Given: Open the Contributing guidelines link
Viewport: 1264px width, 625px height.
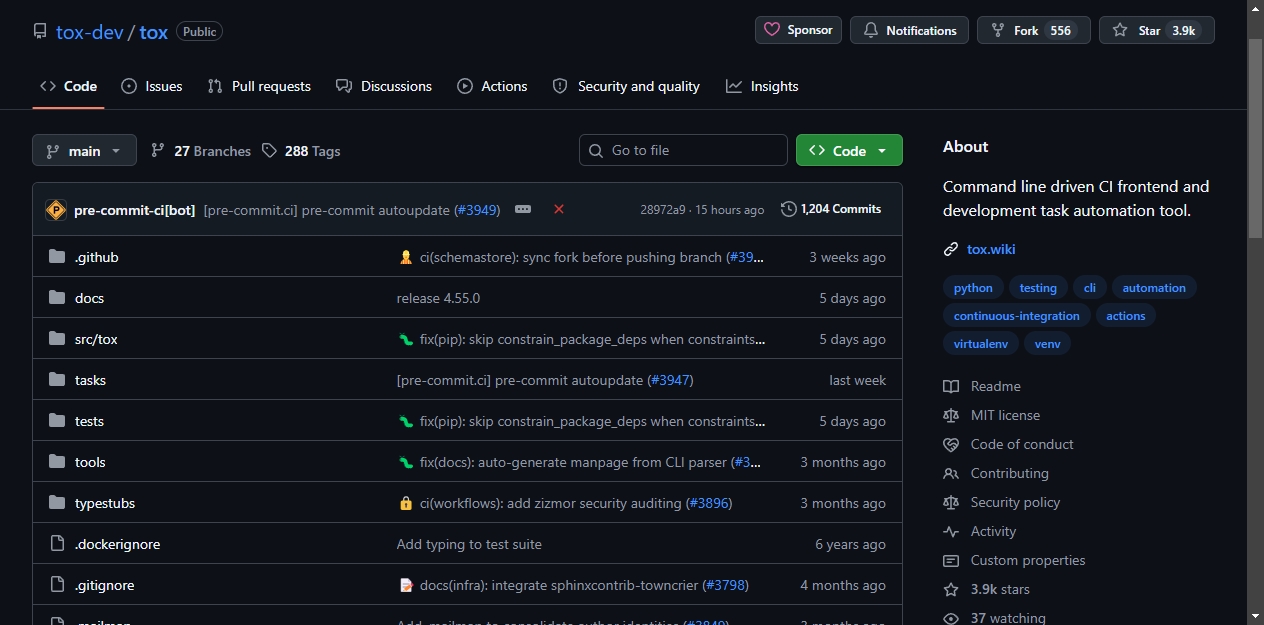Looking at the screenshot, I should point(995,473).
